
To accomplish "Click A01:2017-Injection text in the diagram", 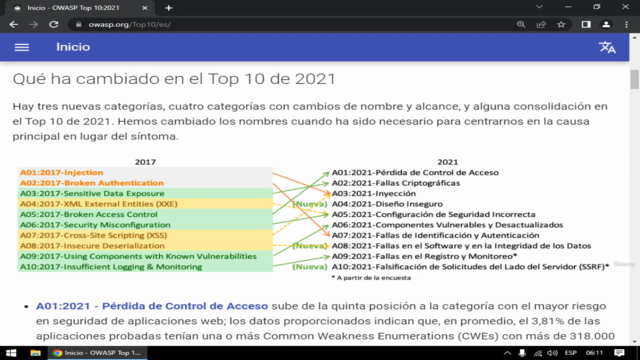I will (62, 173).
